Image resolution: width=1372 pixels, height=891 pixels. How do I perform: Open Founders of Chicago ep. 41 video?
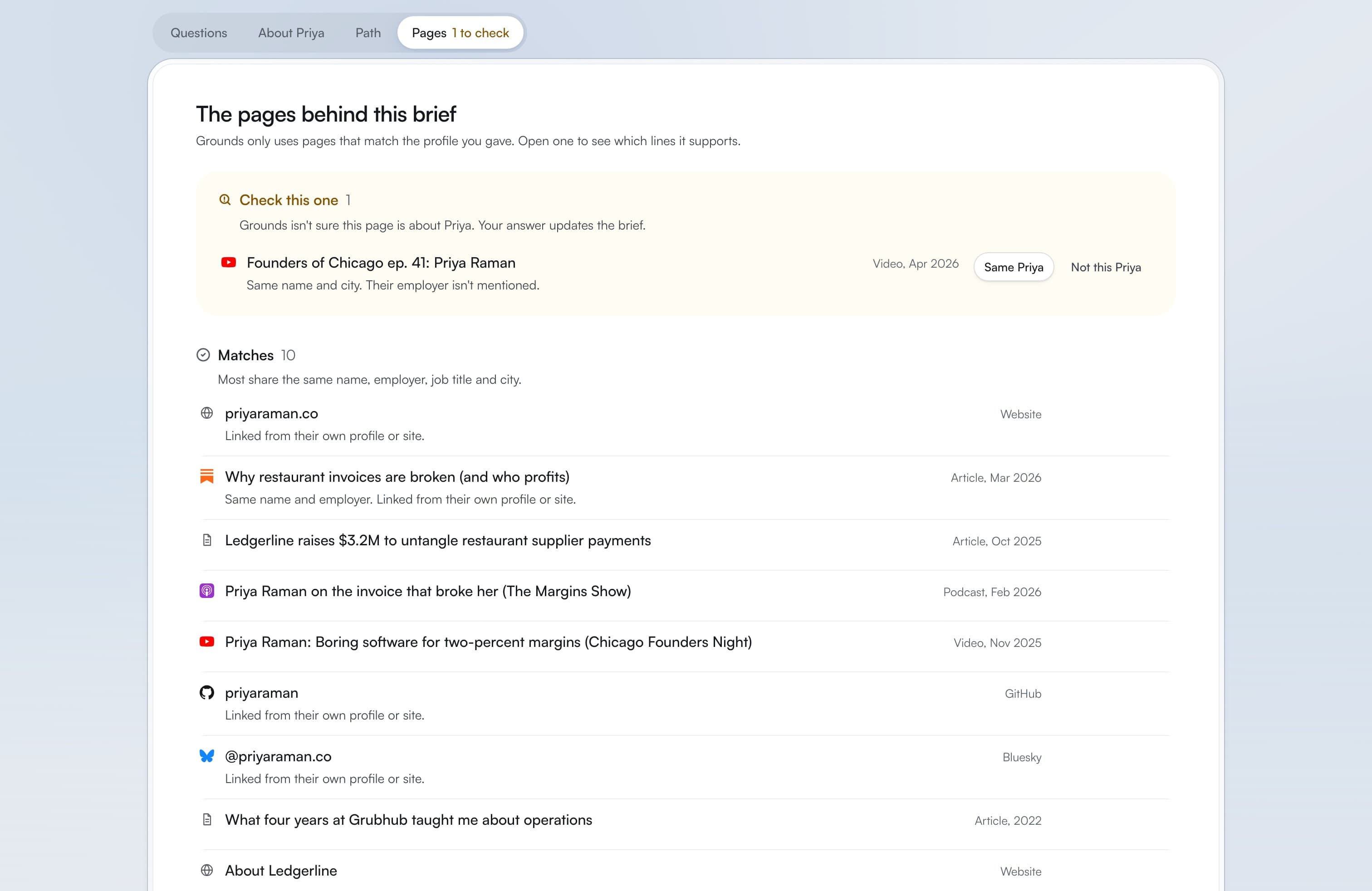tap(381, 263)
